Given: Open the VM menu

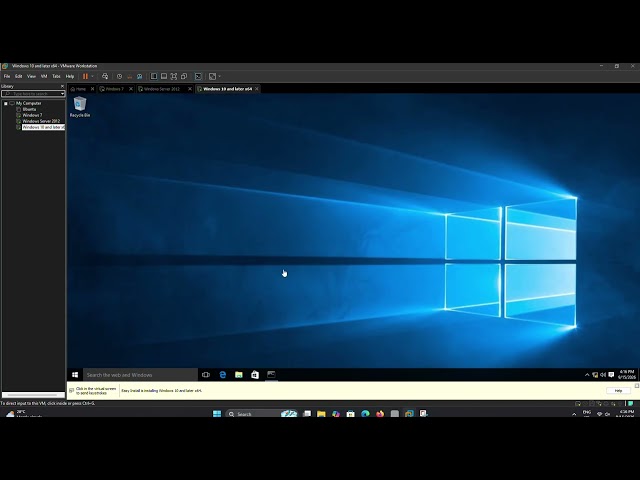Looking at the screenshot, I should click(x=44, y=76).
